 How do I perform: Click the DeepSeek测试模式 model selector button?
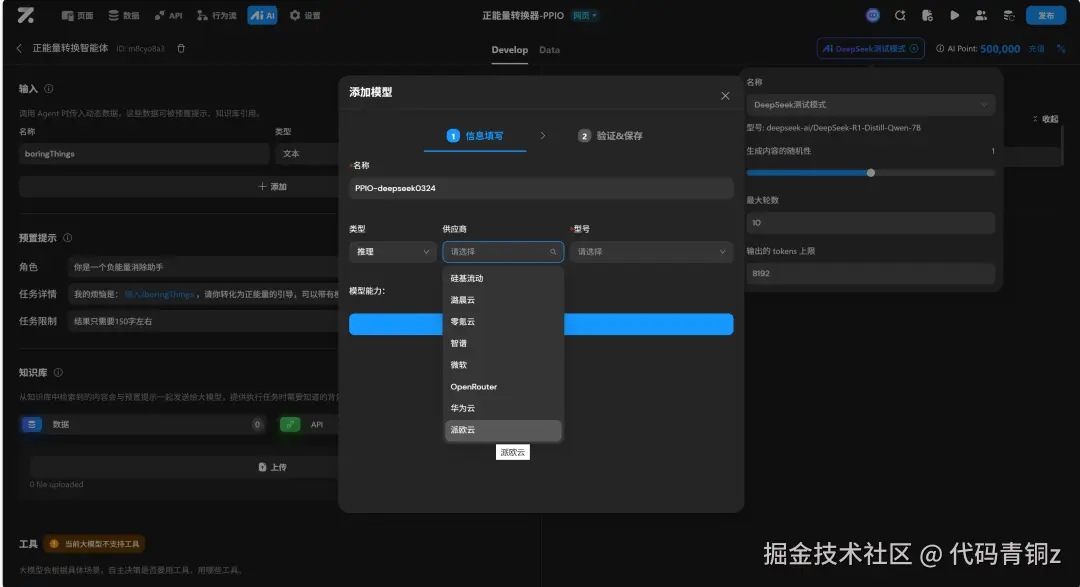click(x=870, y=48)
